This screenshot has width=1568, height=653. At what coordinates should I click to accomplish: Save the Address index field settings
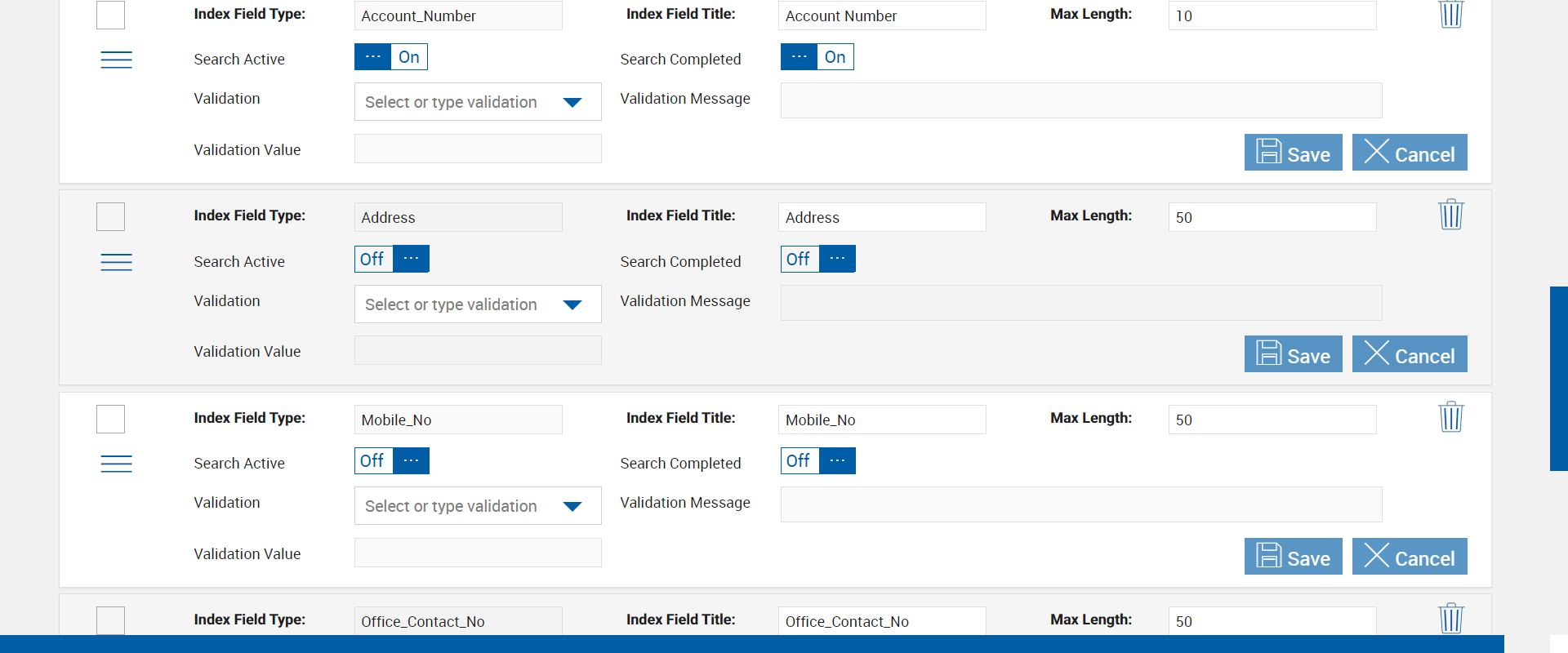pos(1293,354)
